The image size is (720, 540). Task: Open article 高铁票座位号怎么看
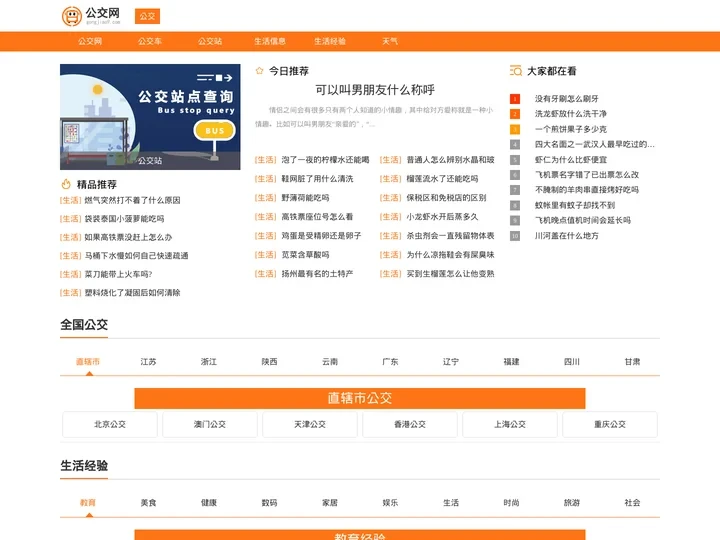(317, 217)
